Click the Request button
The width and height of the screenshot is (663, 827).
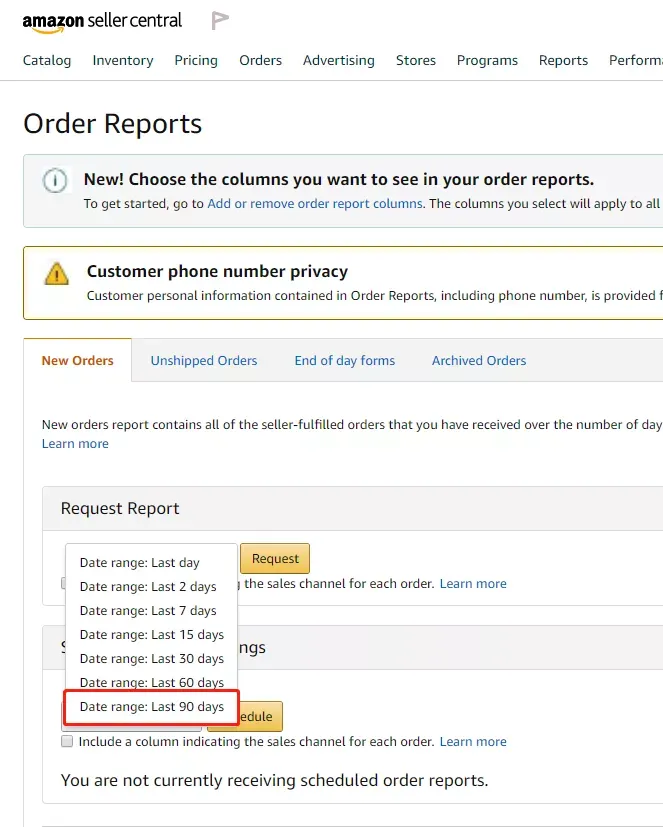click(x=275, y=558)
